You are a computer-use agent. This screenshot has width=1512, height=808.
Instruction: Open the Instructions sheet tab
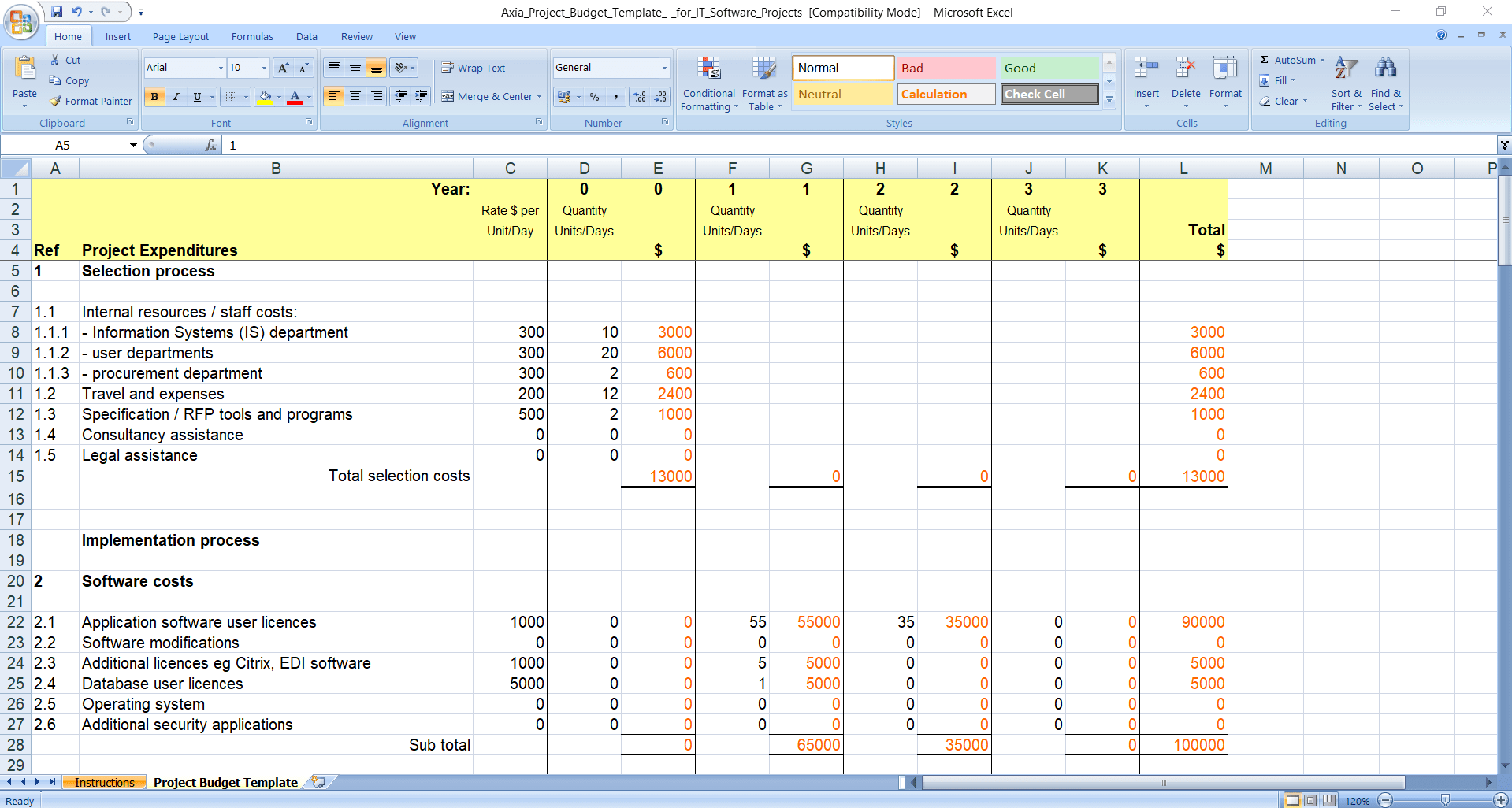pyautogui.click(x=104, y=782)
